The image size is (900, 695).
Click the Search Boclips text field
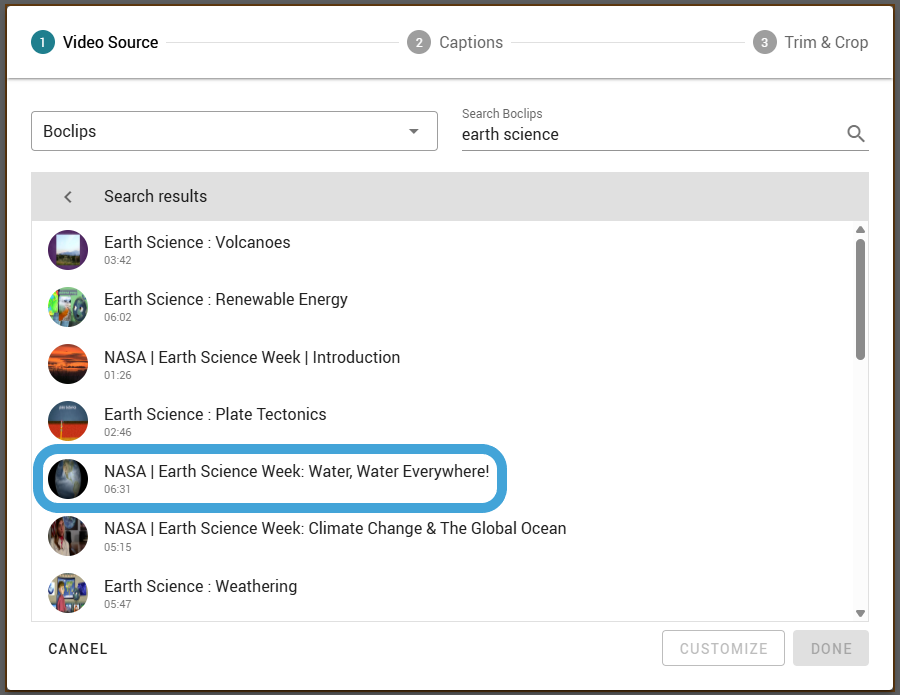click(651, 134)
